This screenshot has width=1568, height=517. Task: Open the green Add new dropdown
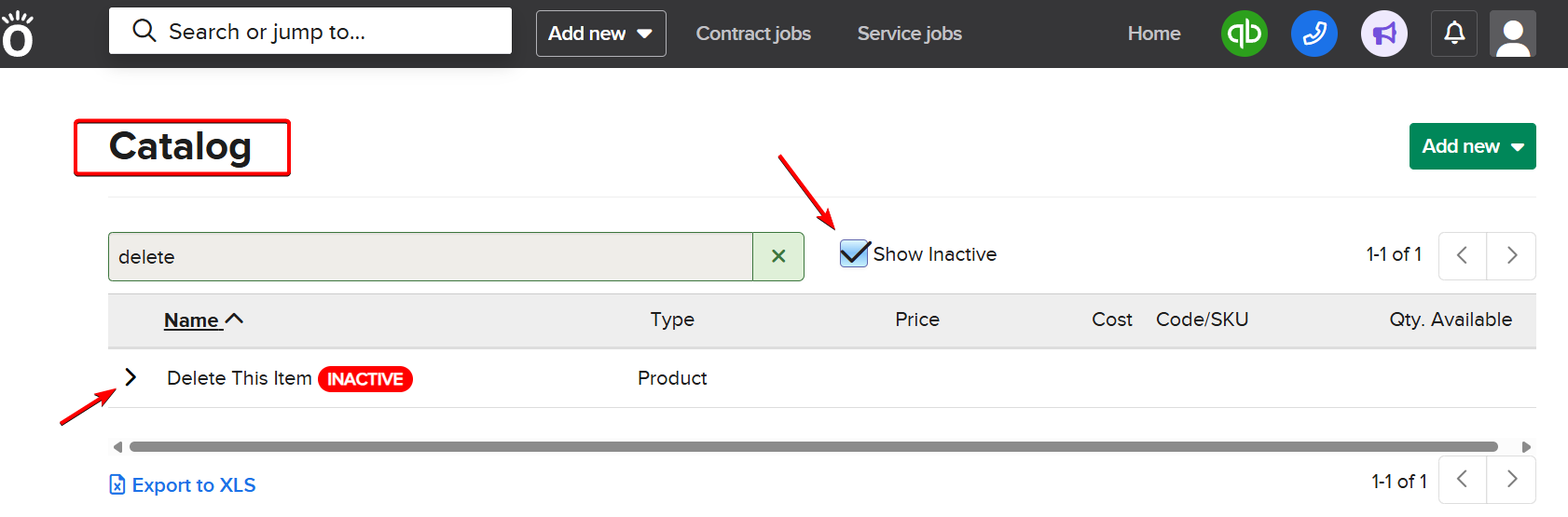1472,146
